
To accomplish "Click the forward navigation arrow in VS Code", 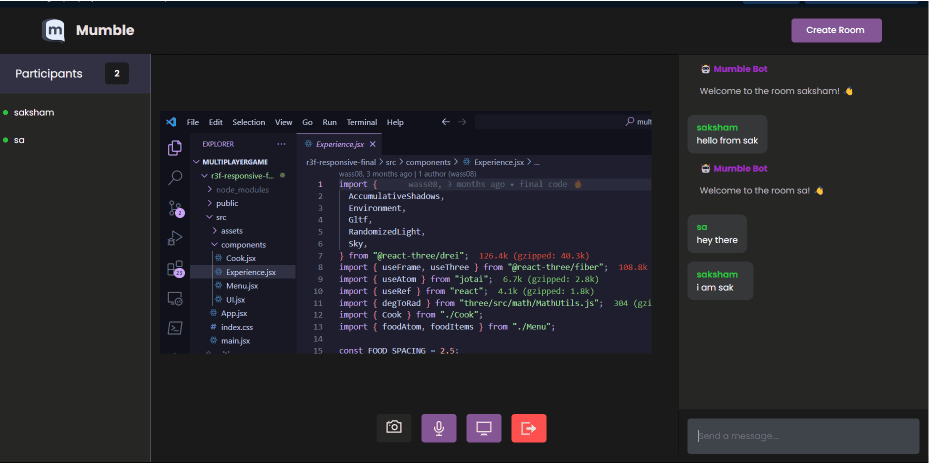I will pyautogui.click(x=462, y=122).
